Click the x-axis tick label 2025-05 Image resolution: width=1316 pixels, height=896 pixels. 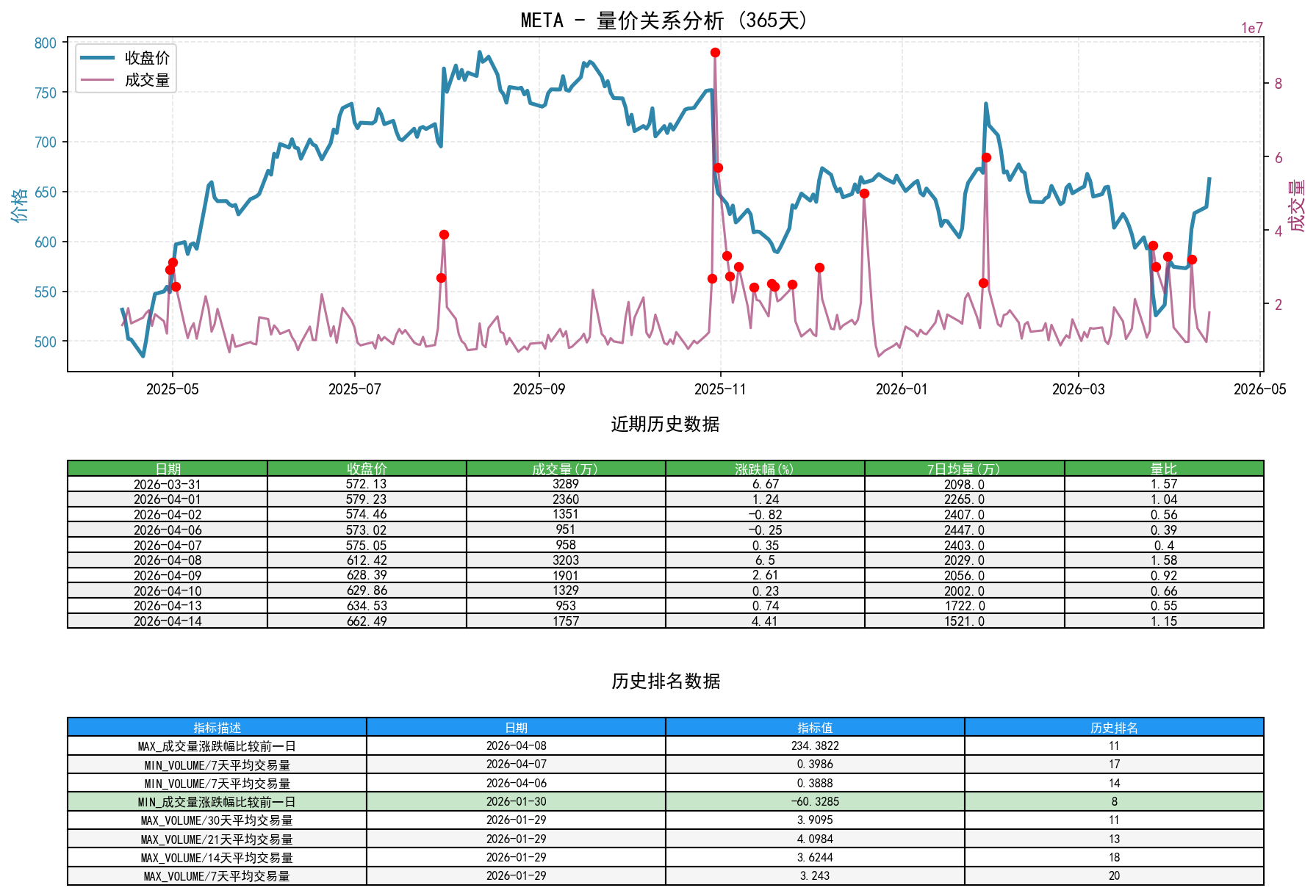click(x=173, y=389)
